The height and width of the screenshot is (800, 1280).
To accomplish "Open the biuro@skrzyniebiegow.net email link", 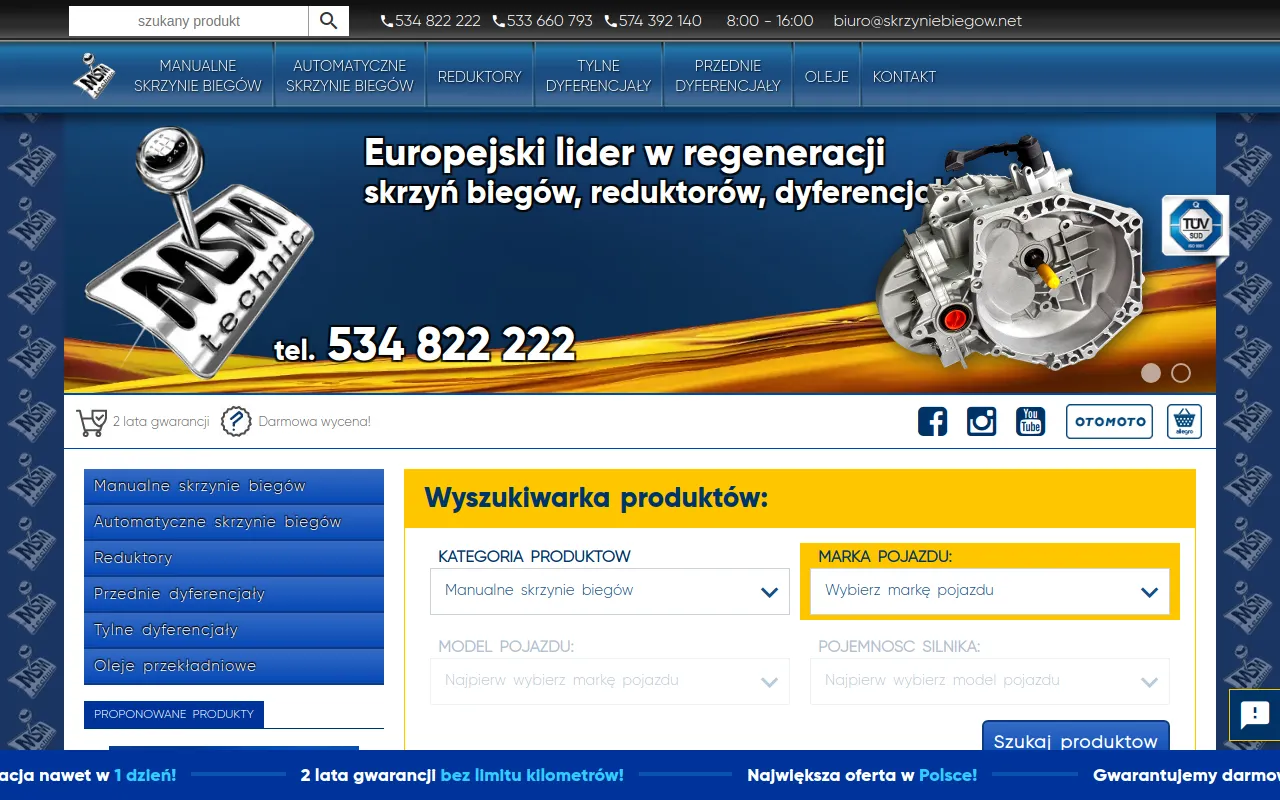I will tap(928, 21).
